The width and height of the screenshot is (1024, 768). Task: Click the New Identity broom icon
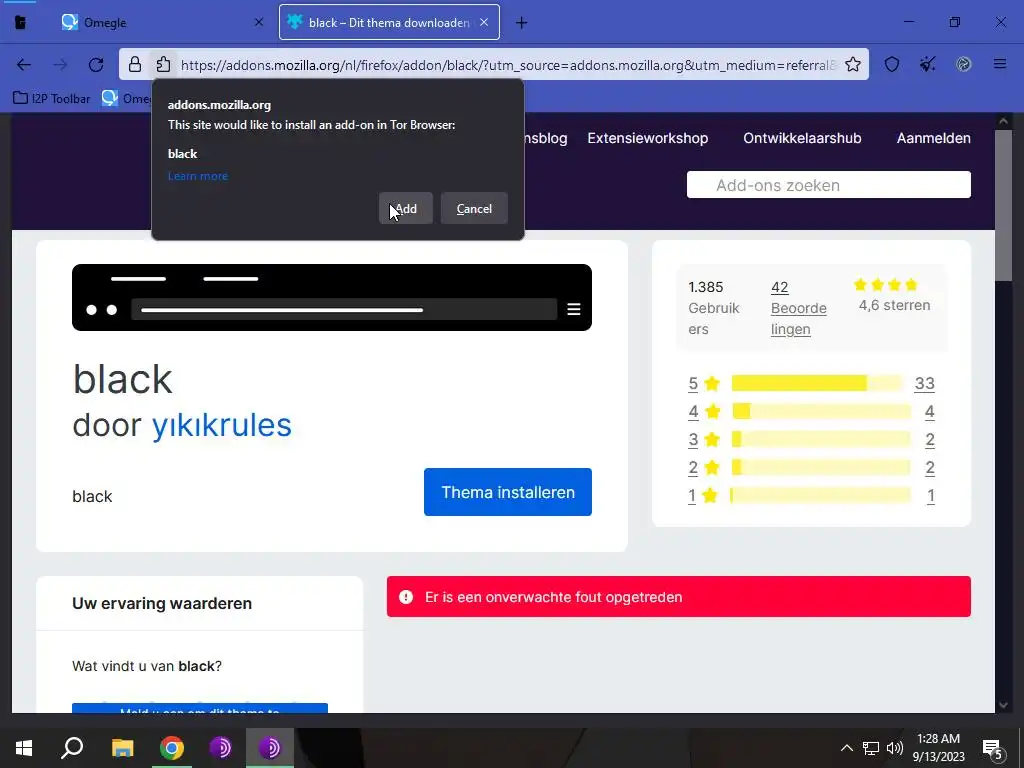pos(927,64)
